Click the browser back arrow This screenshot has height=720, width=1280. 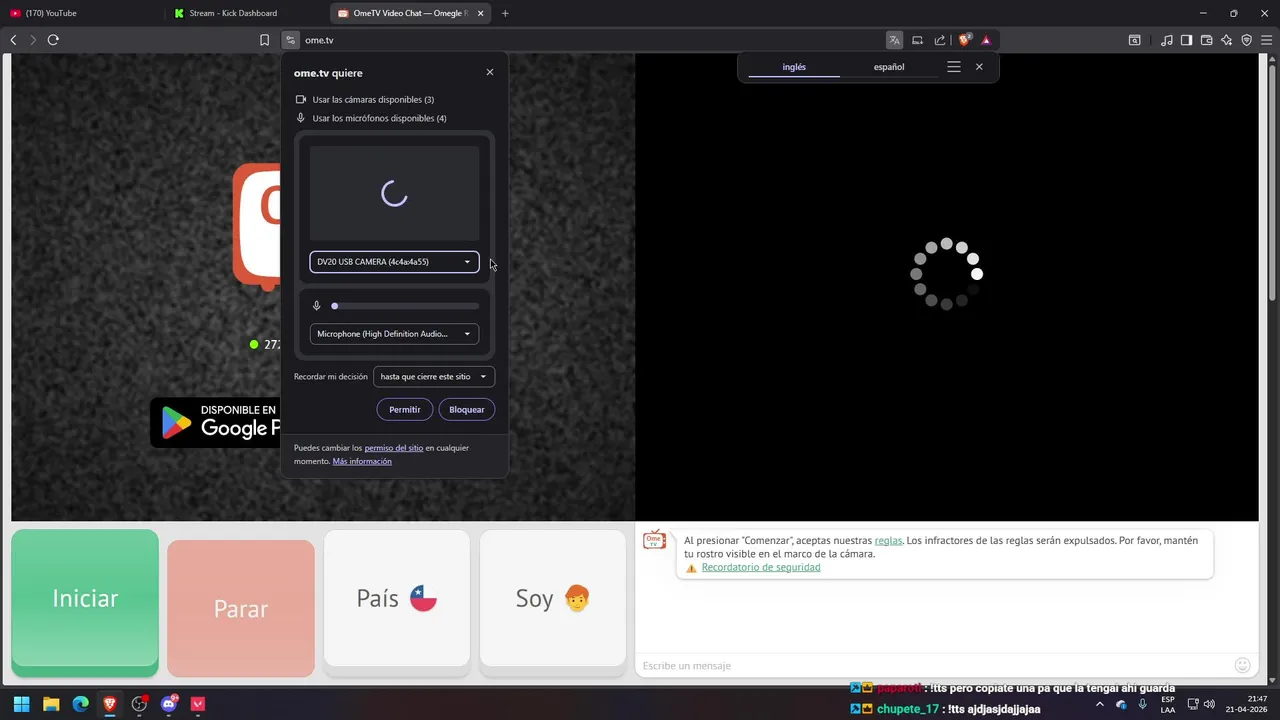pos(13,40)
